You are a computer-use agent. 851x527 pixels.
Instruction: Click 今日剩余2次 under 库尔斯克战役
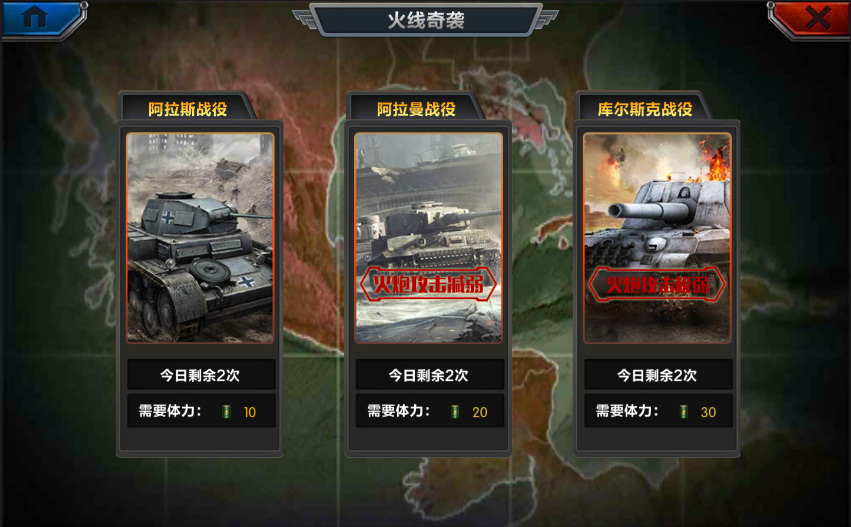[658, 374]
